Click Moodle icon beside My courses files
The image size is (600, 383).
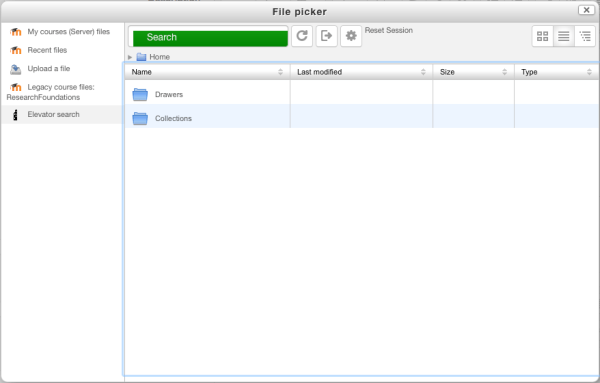click(16, 32)
